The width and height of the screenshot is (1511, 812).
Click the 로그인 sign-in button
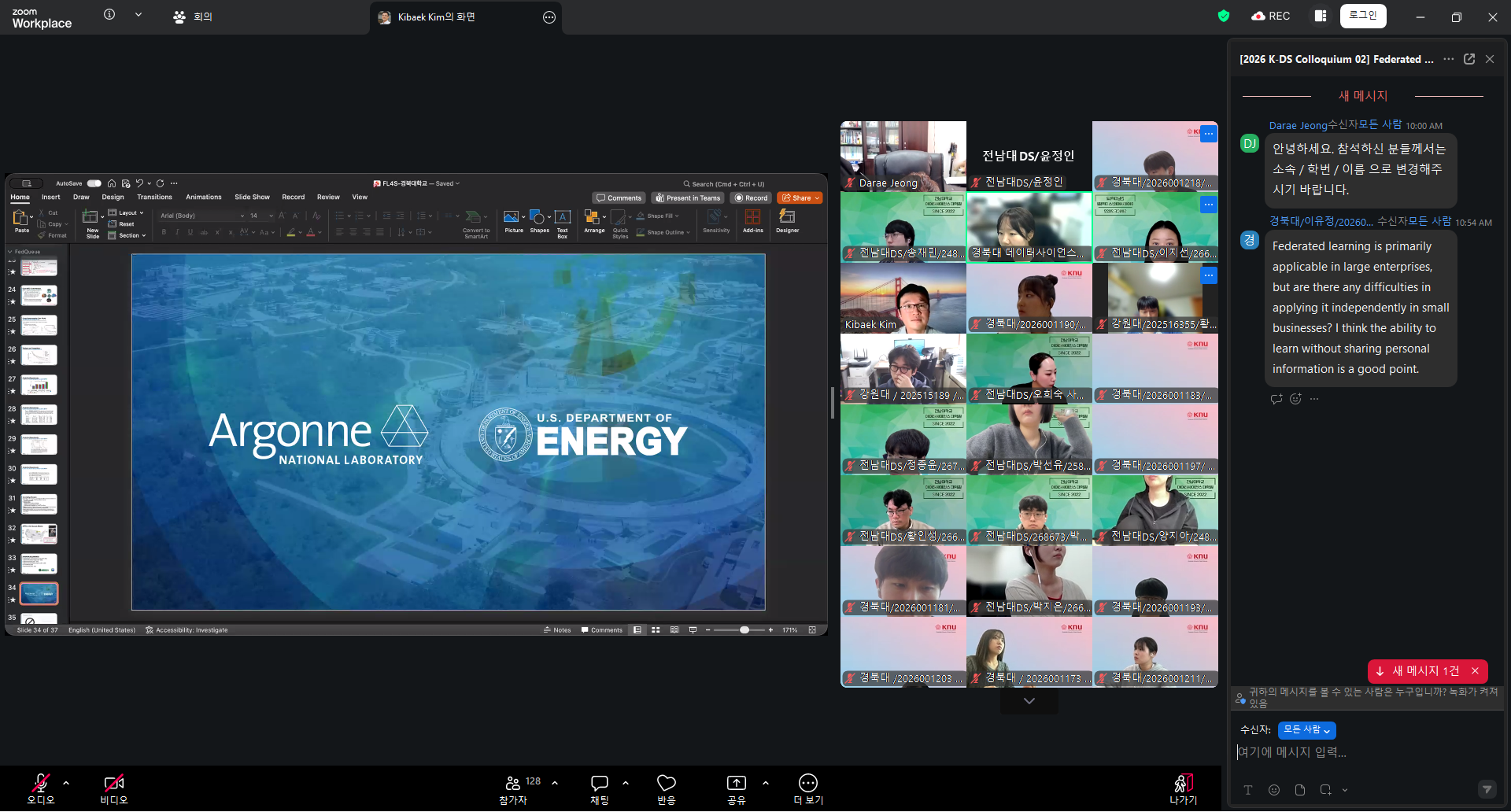click(x=1362, y=16)
